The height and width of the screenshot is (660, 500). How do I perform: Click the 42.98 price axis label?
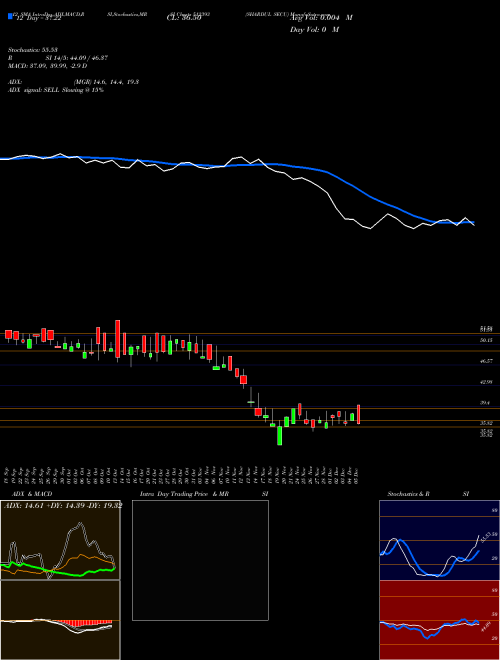tap(486, 382)
